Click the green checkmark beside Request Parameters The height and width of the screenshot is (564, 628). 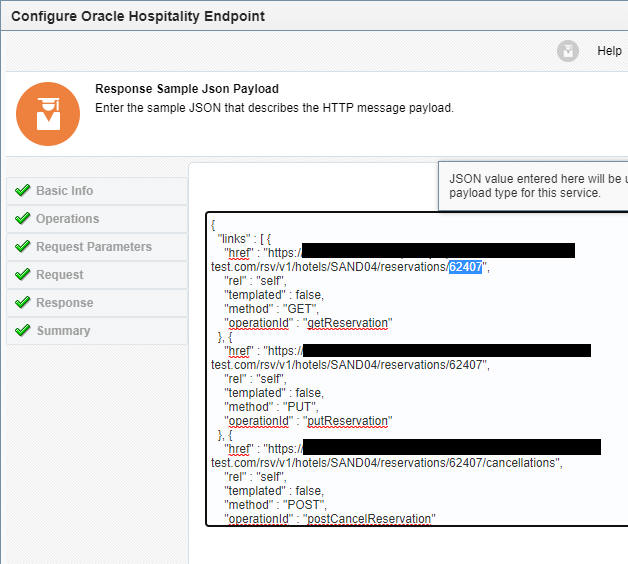click(x=22, y=246)
